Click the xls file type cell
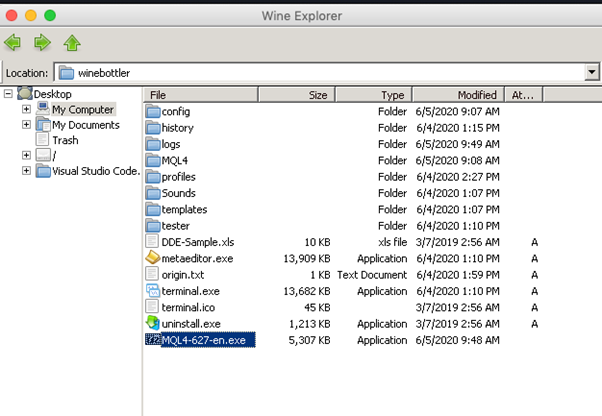This screenshot has height=416, width=602. coord(392,242)
